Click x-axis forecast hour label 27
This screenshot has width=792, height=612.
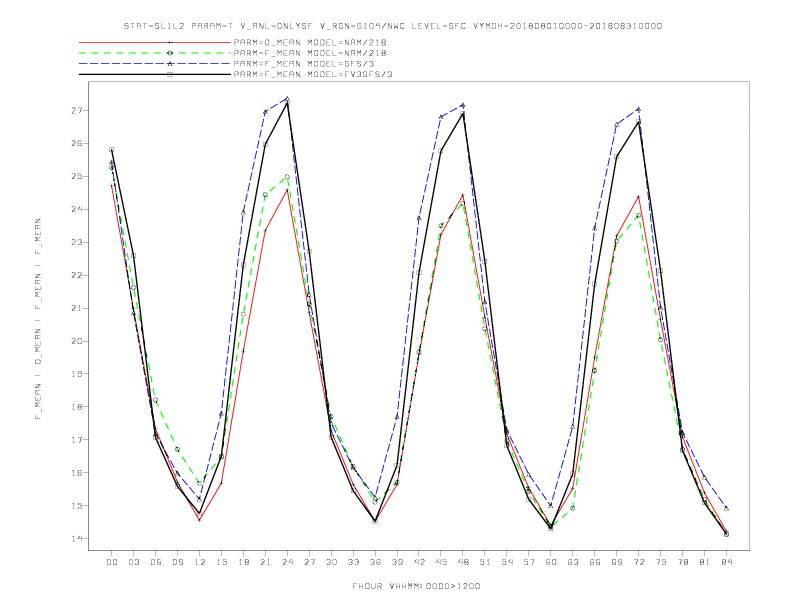pyautogui.click(x=309, y=562)
